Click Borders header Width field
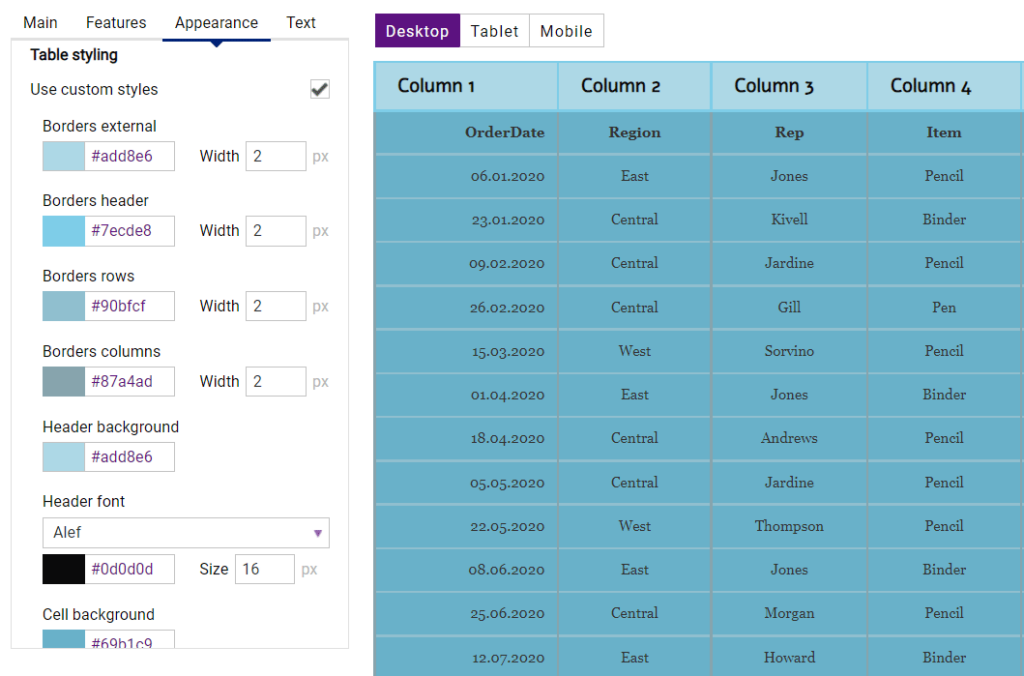The image size is (1024, 676). [x=276, y=231]
